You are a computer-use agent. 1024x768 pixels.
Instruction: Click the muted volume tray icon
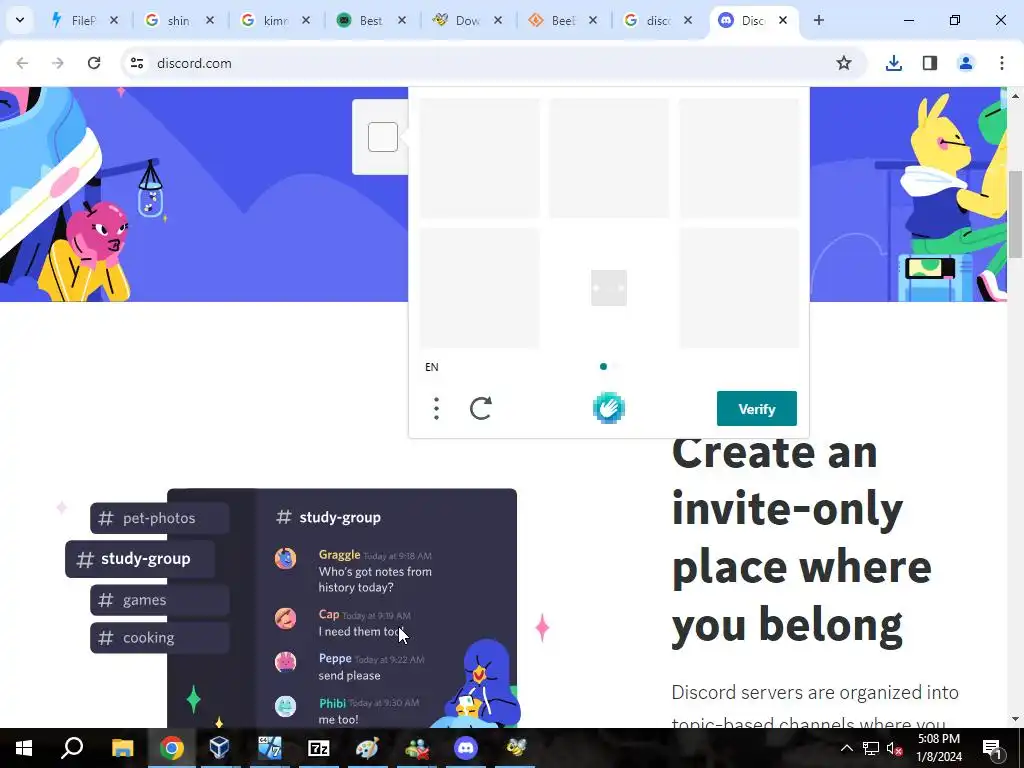(895, 748)
